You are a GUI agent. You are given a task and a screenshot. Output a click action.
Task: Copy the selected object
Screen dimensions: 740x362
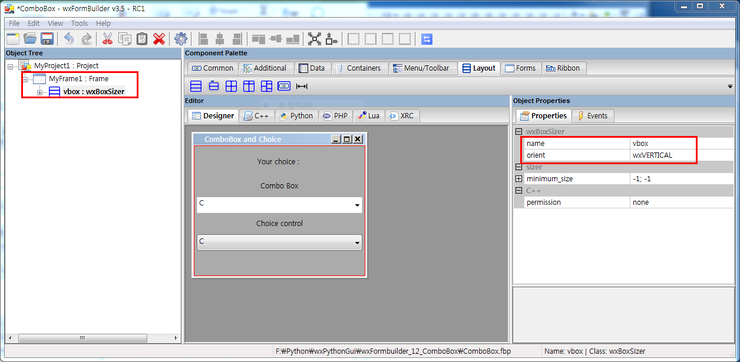[125, 39]
